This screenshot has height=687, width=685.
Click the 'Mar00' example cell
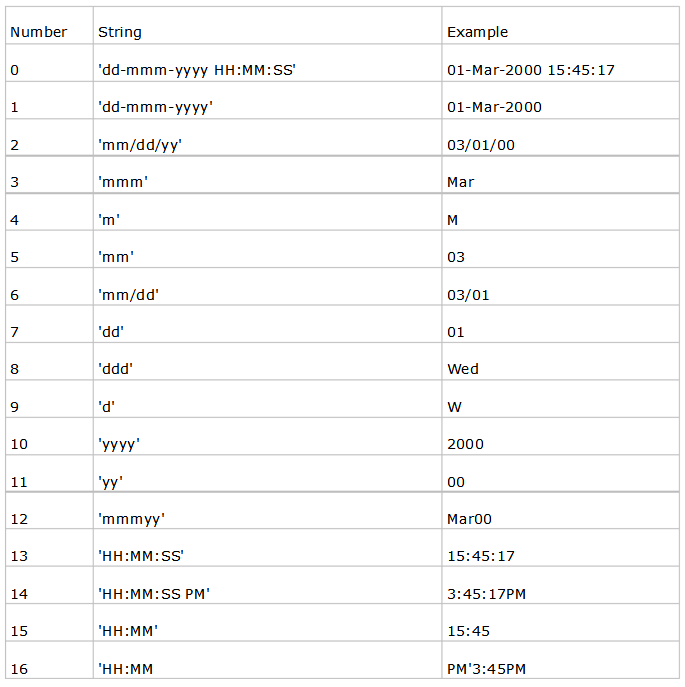coord(469,519)
